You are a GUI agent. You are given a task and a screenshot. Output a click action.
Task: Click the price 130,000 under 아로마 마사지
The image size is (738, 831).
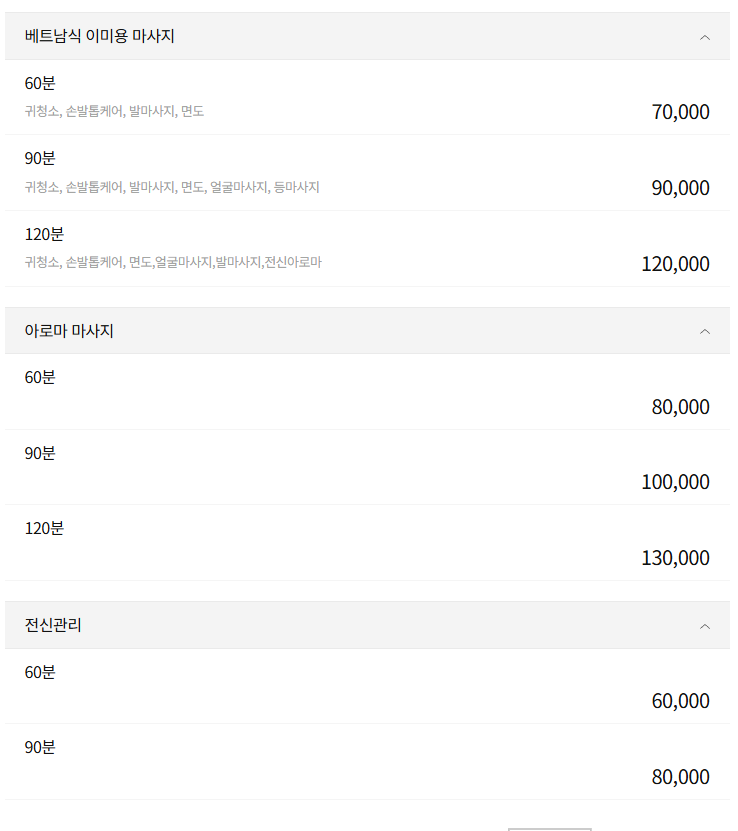point(675,556)
